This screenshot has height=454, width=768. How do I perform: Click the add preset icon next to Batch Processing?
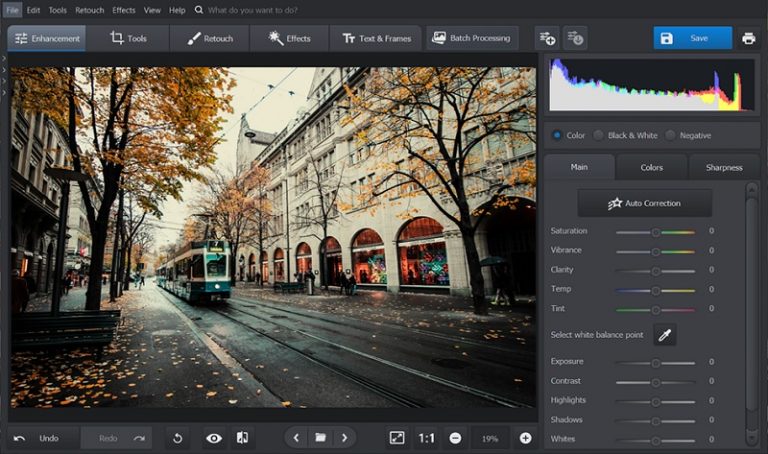coord(547,38)
